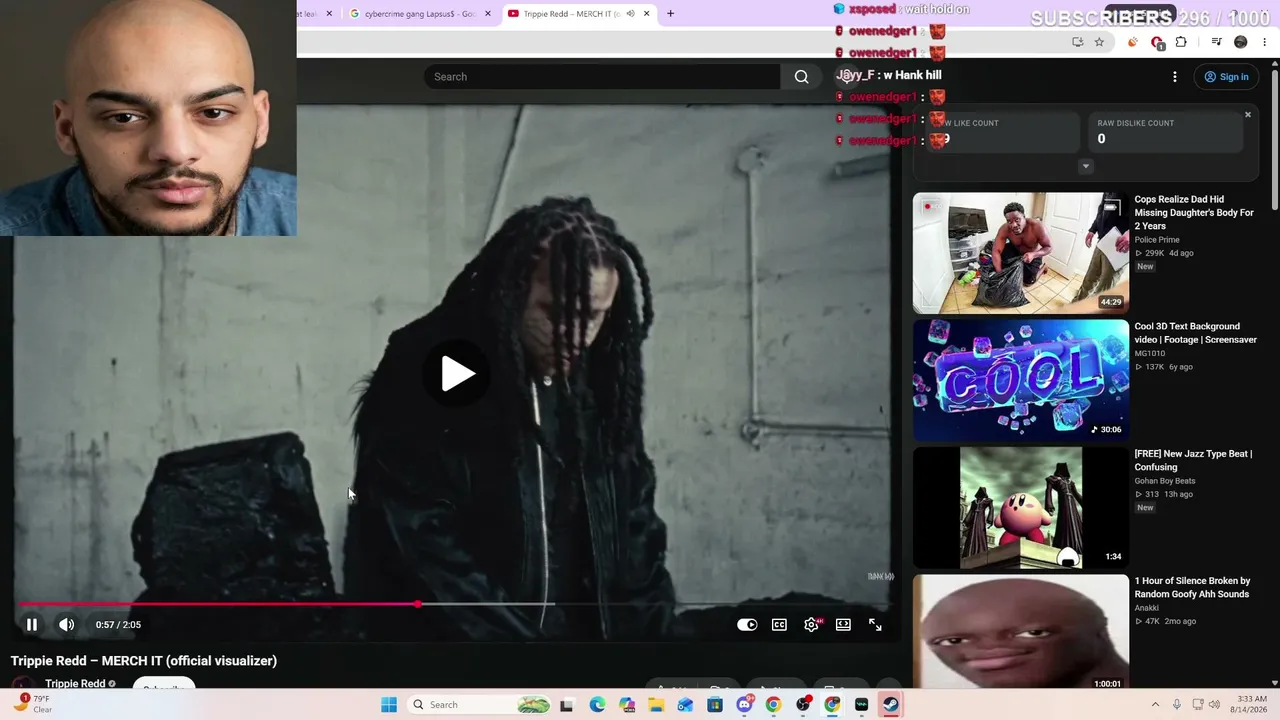Bookmark this page with the star icon
This screenshot has width=1280, height=720.
pyautogui.click(x=1099, y=42)
